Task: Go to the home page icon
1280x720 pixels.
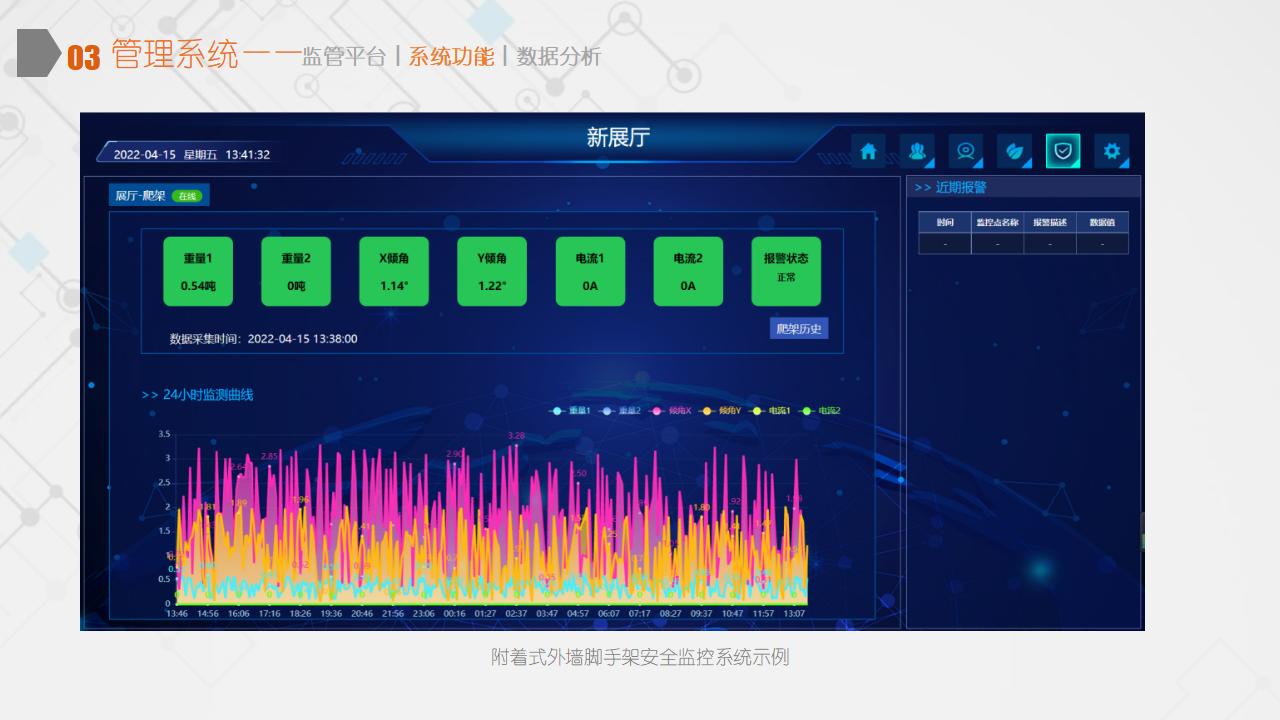Action: click(868, 151)
